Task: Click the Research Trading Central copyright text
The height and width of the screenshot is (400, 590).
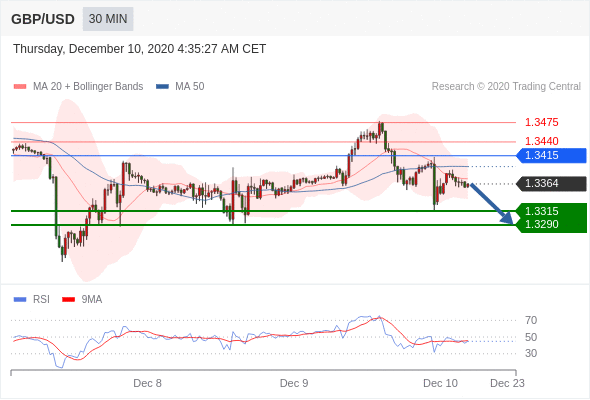Action: tap(506, 87)
